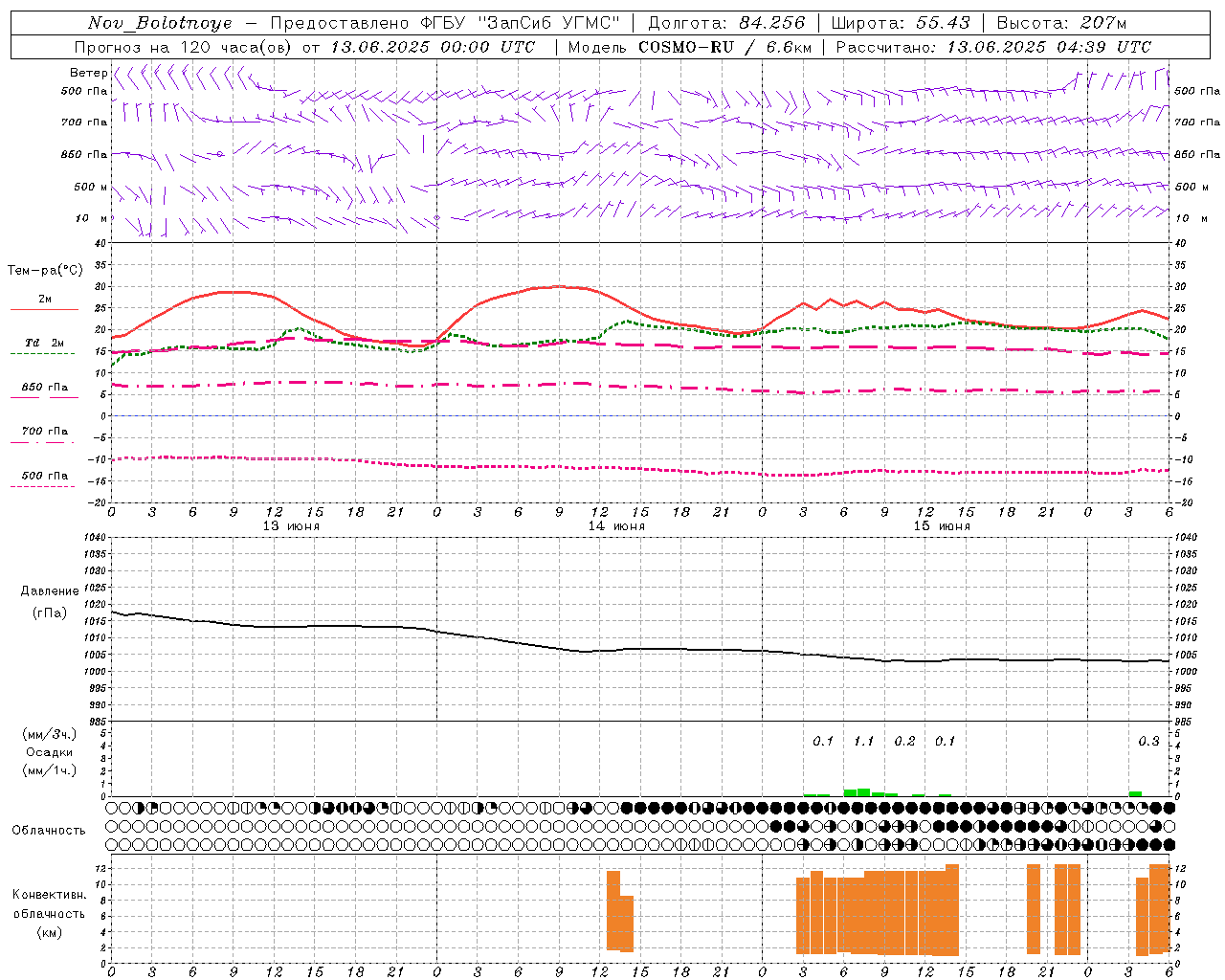Click the Долгота: 84.256 value
This screenshot has width=1225, height=980.
pyautogui.click(x=727, y=23)
